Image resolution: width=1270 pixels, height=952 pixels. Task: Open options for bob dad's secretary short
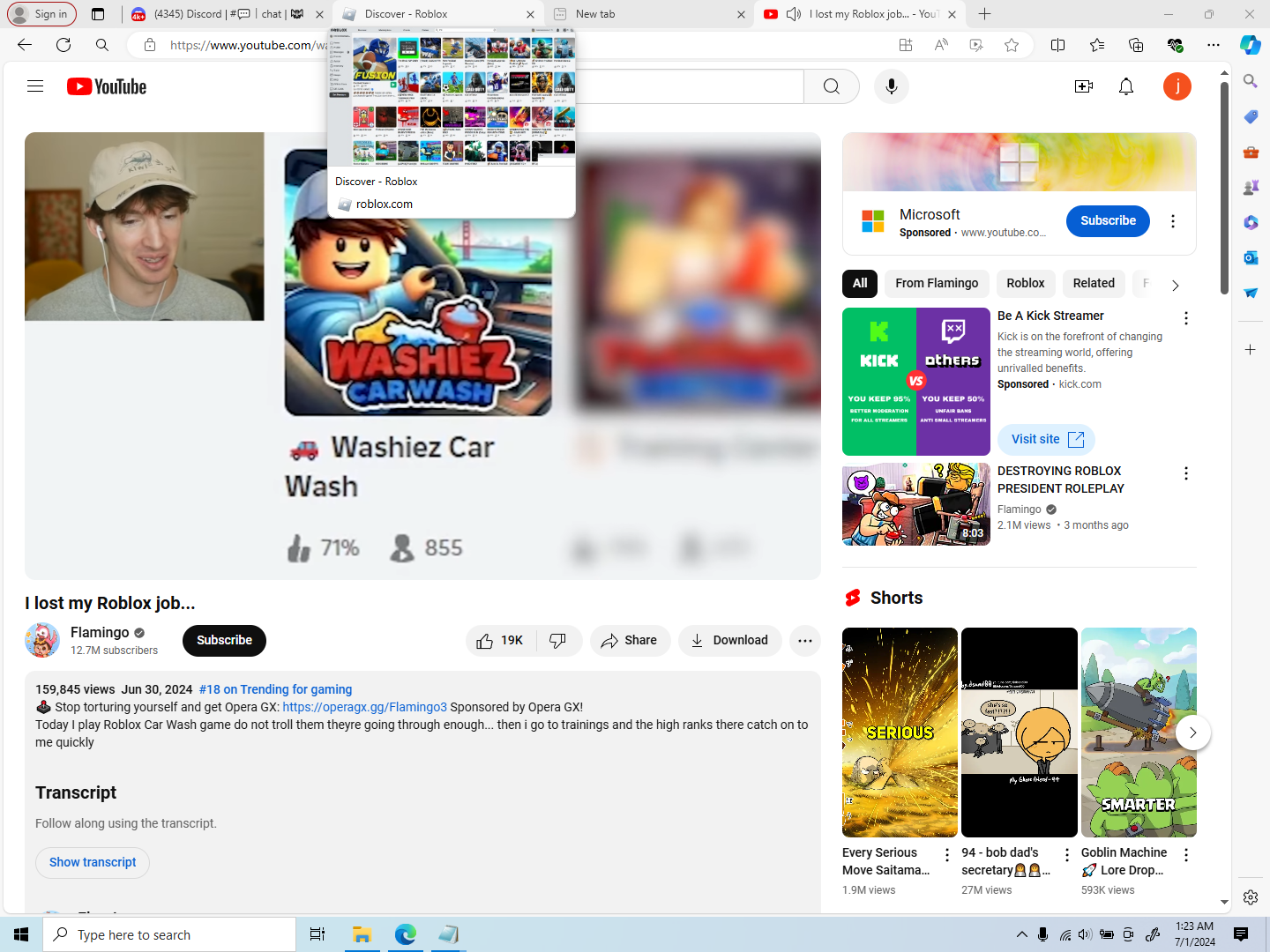1067,855
